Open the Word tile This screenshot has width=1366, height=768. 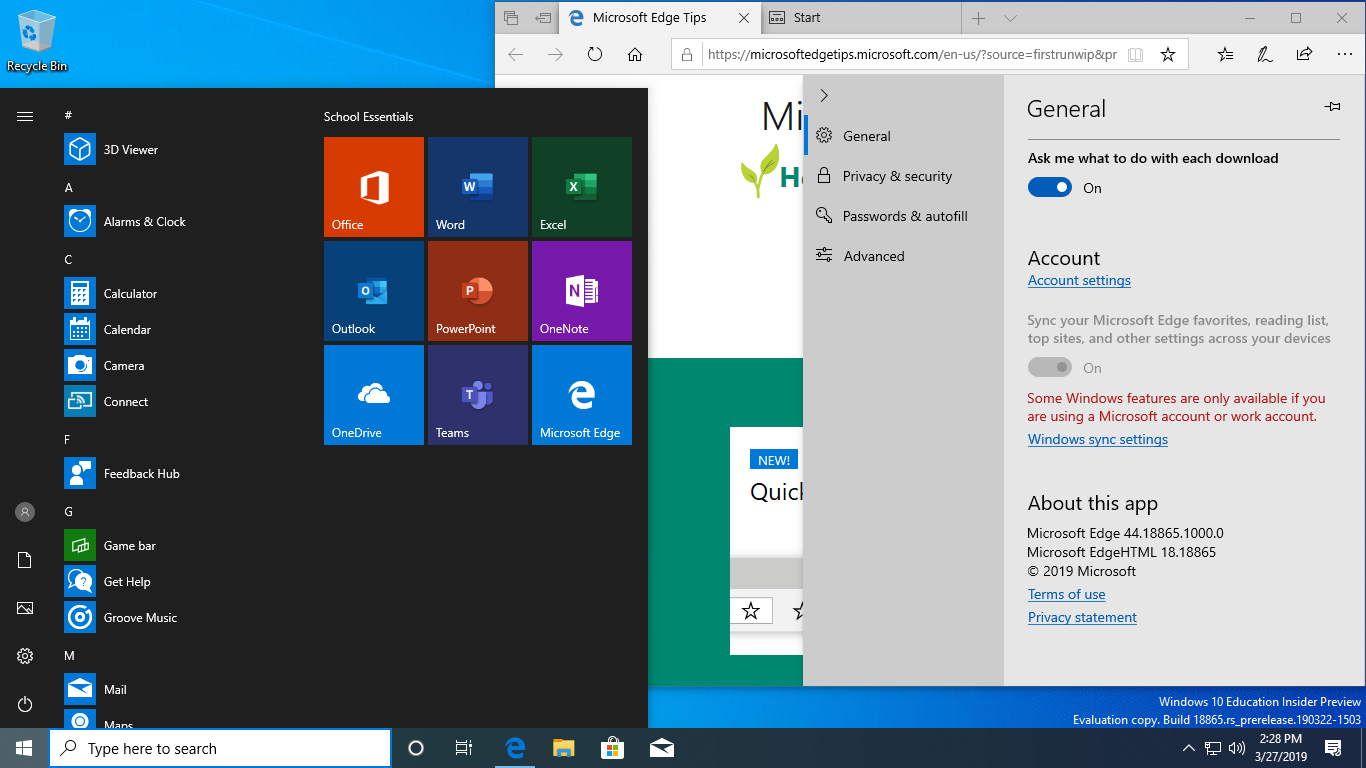478,187
